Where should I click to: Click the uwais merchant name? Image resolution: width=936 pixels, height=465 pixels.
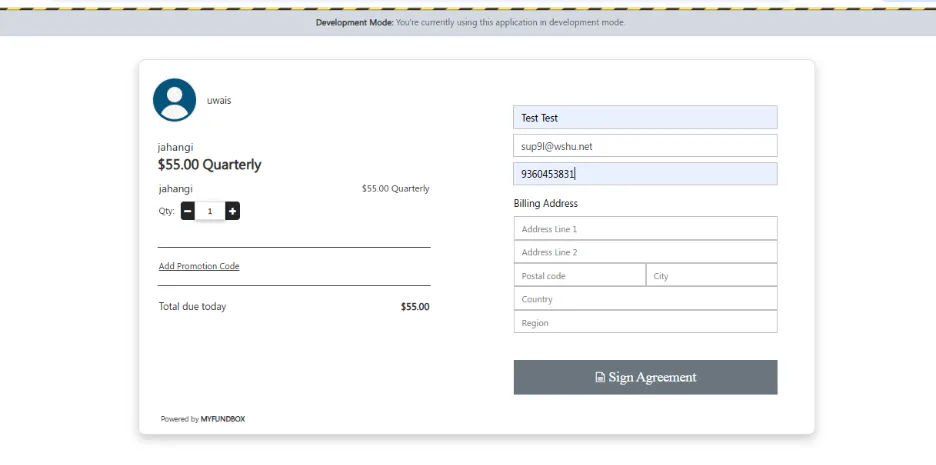[219, 100]
